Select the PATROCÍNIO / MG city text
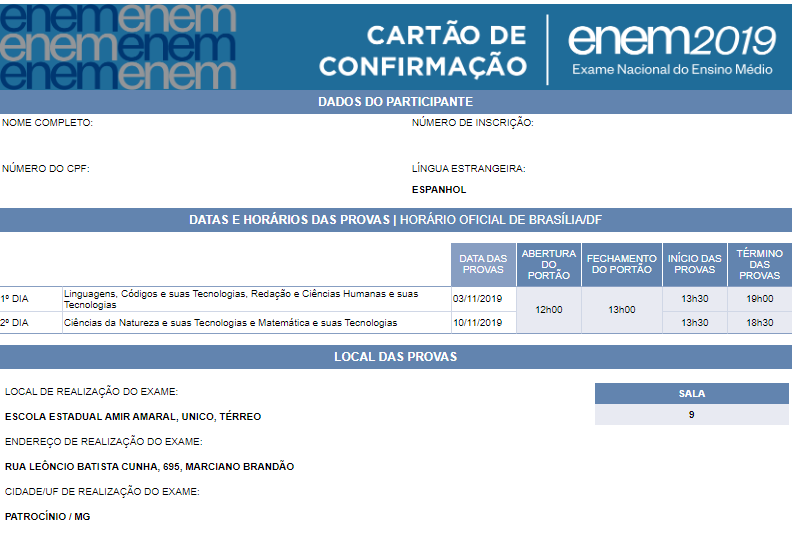The width and height of the screenshot is (804, 538). [x=47, y=516]
